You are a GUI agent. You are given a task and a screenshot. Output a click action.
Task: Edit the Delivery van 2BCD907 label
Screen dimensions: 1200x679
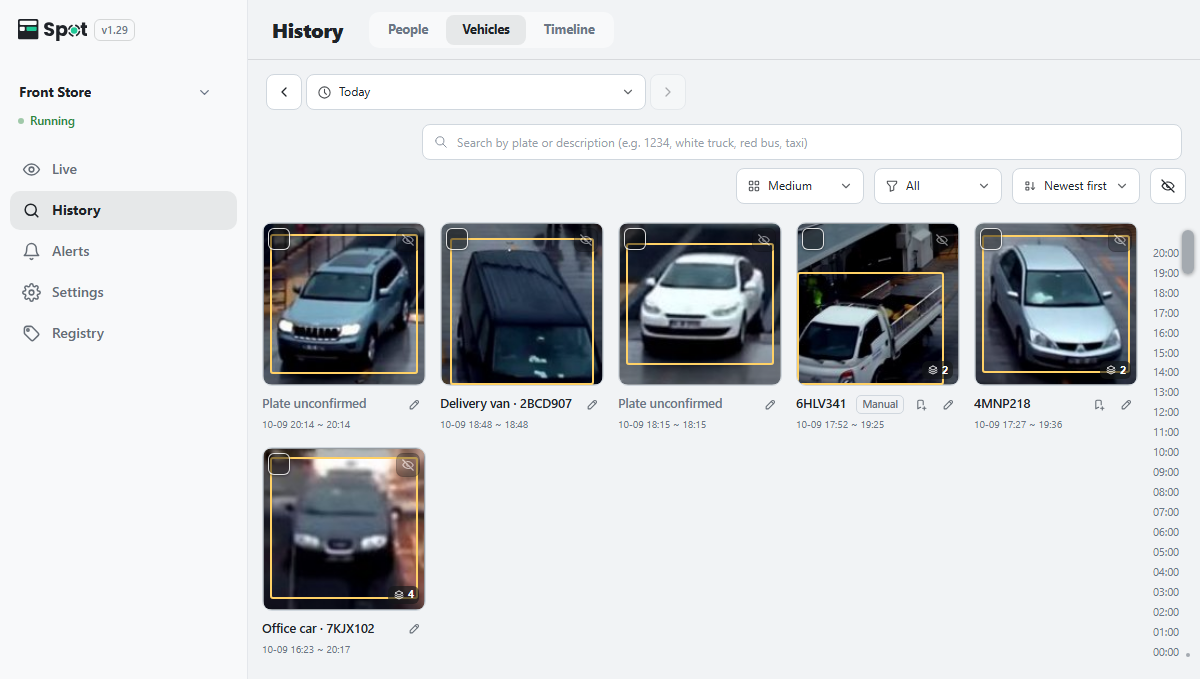pyautogui.click(x=592, y=405)
